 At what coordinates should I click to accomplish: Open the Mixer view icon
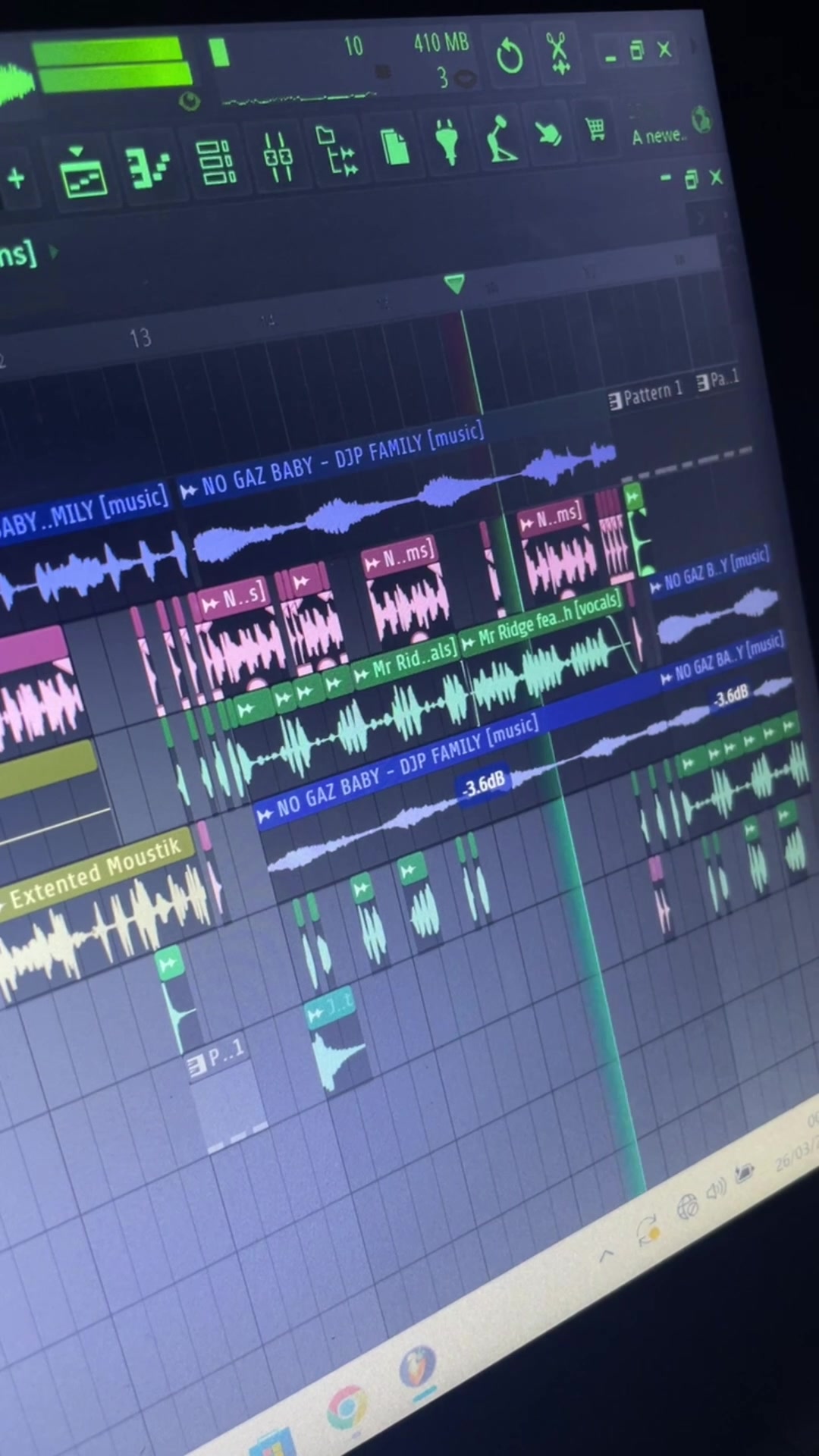[x=278, y=157]
